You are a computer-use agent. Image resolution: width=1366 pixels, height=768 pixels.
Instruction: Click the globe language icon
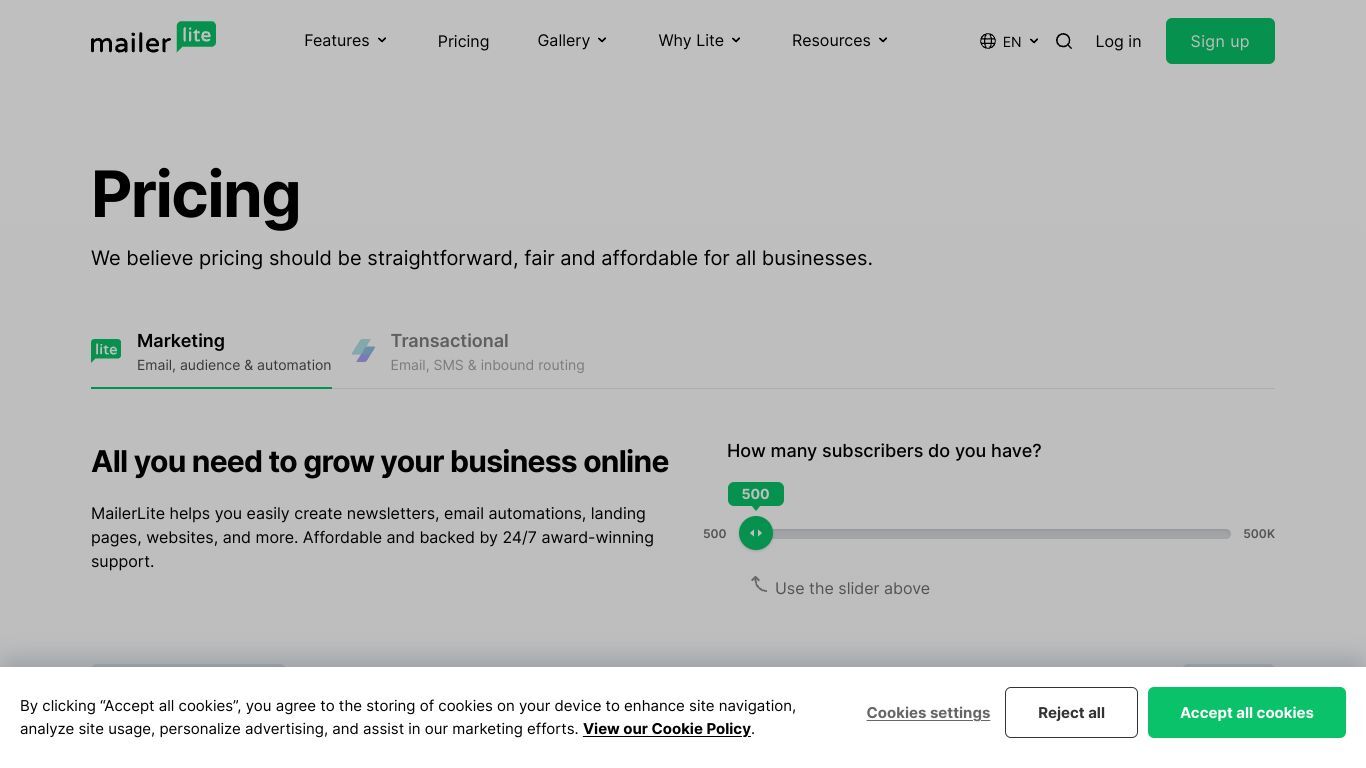pyautogui.click(x=988, y=41)
